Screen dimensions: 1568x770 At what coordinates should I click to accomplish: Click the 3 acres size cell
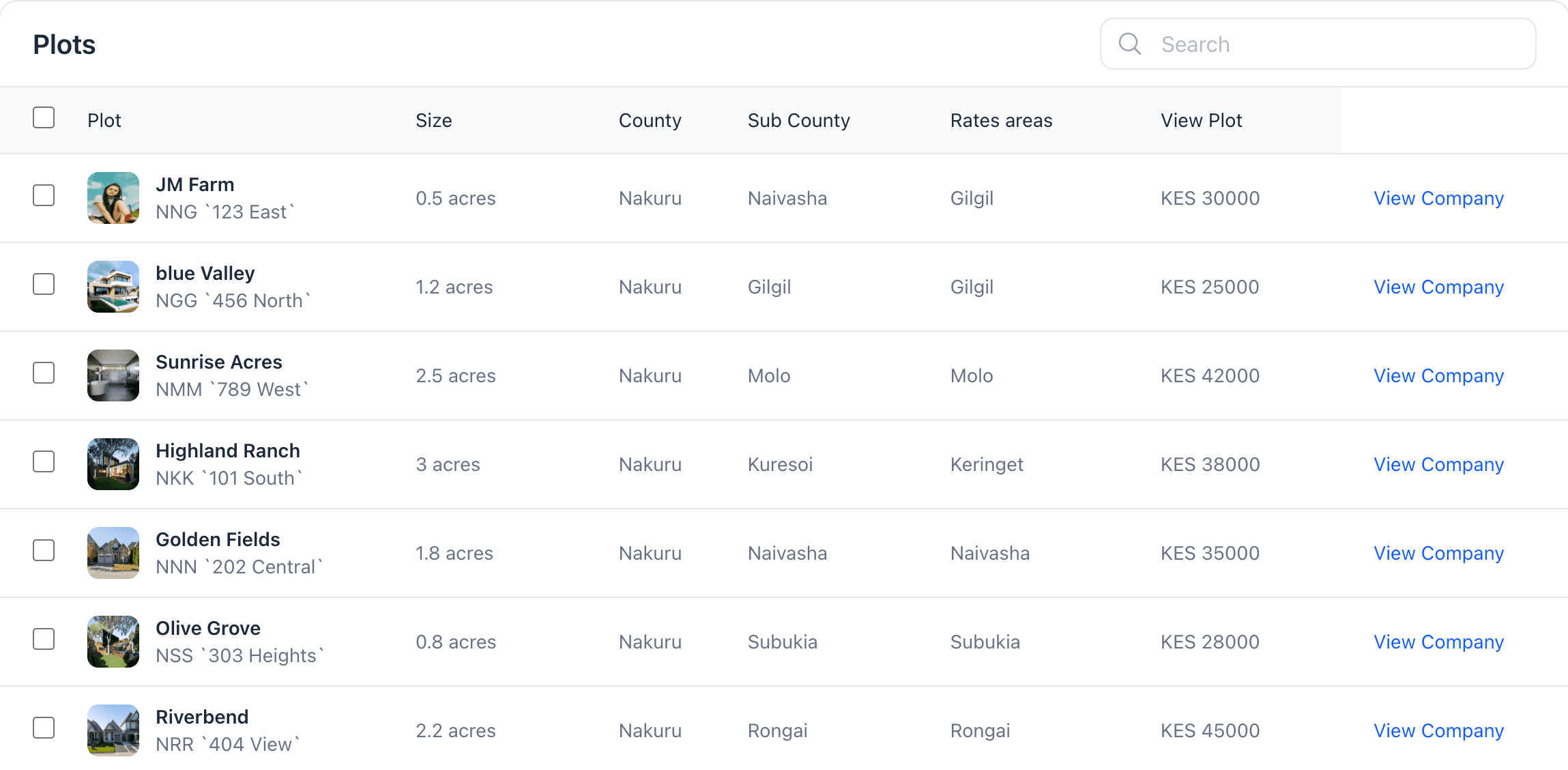(x=448, y=464)
